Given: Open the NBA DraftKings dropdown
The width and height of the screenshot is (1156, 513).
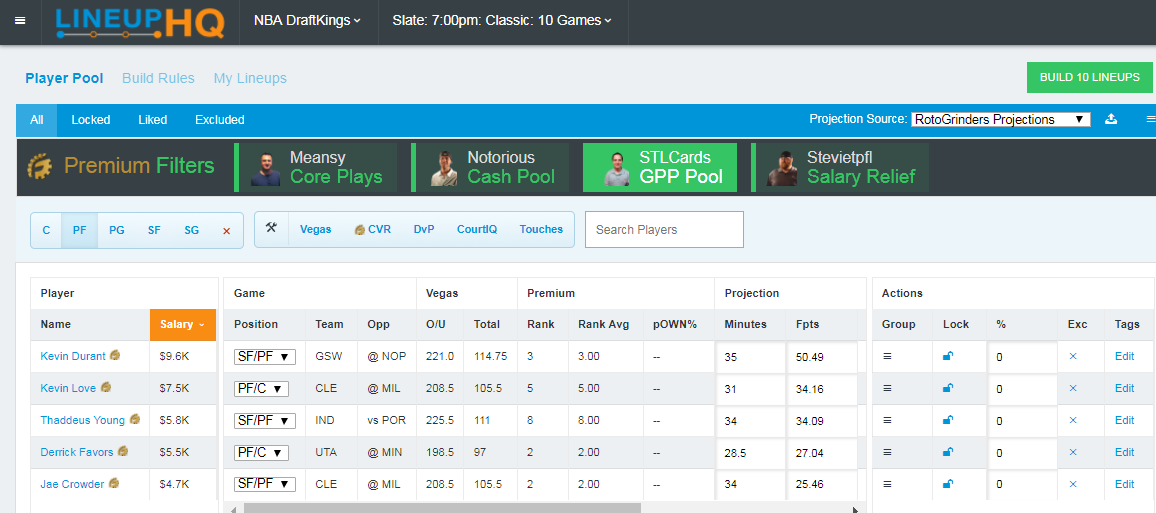Looking at the screenshot, I should 307,21.
